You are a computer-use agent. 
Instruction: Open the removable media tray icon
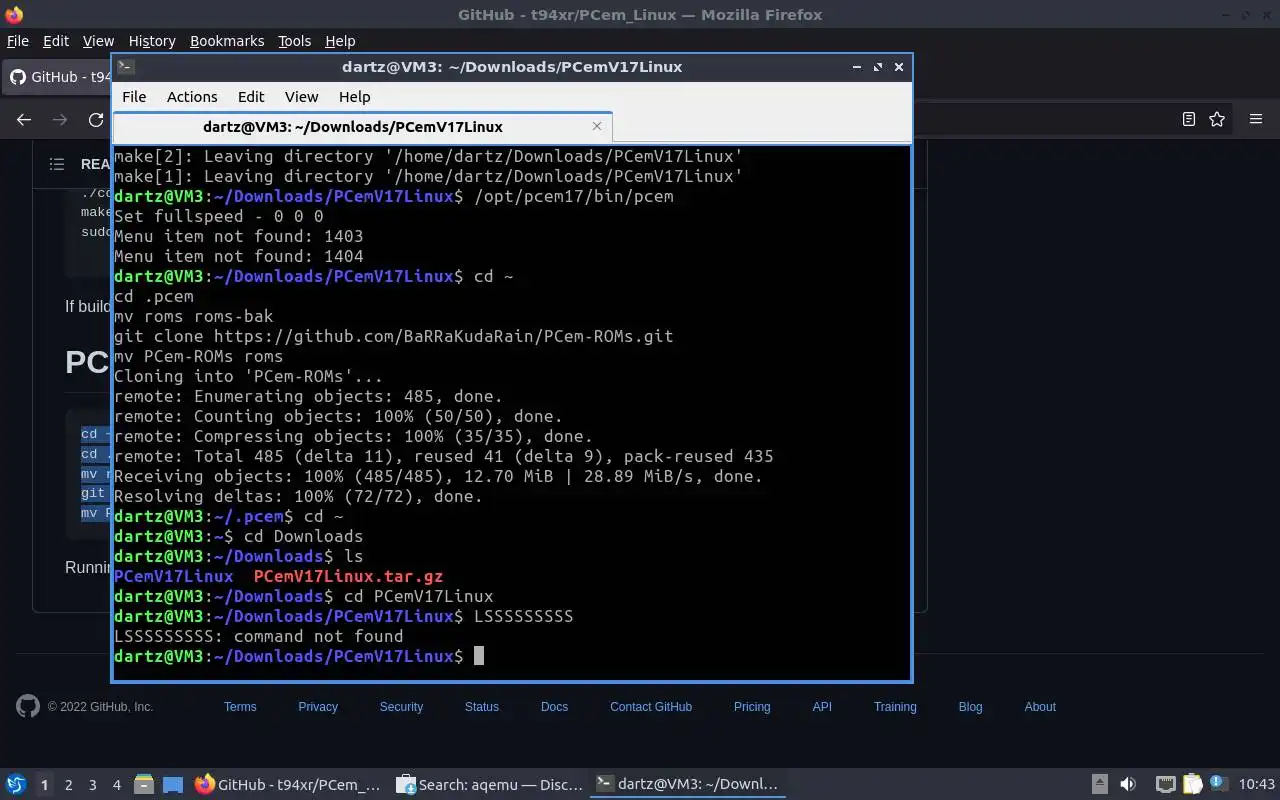pyautogui.click(x=1099, y=785)
